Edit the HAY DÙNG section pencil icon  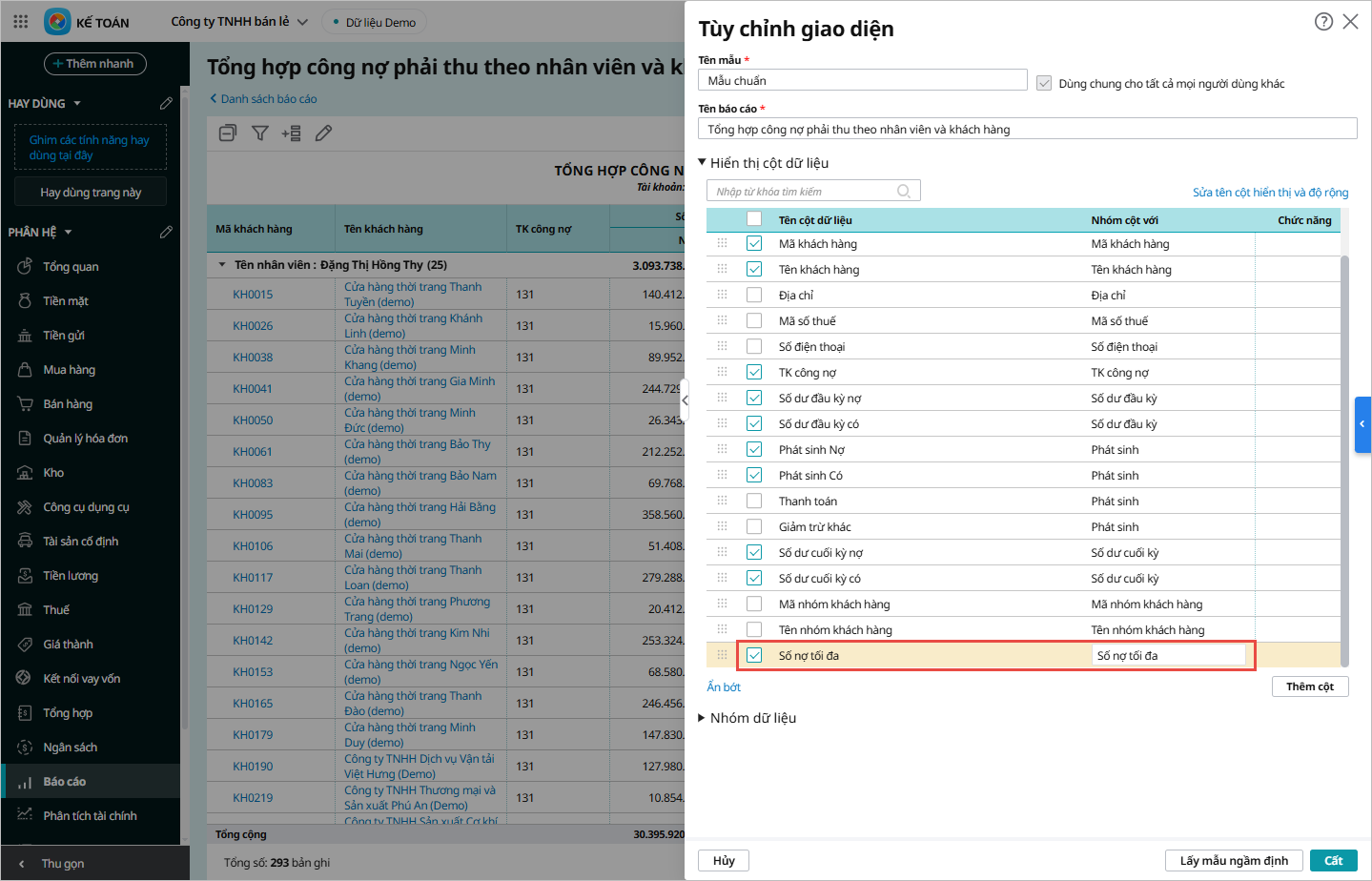pyautogui.click(x=166, y=103)
